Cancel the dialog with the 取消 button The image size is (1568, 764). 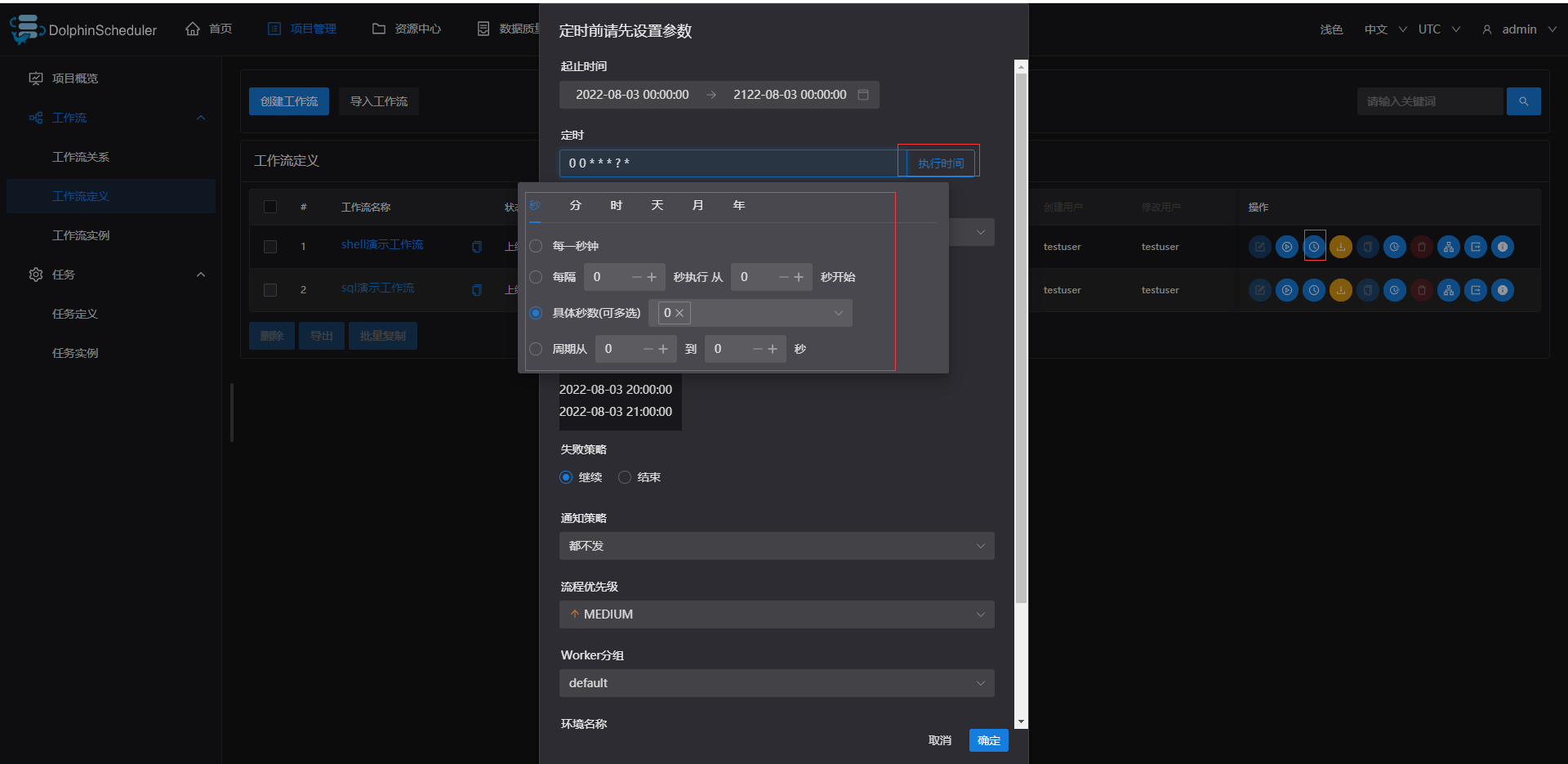[940, 740]
